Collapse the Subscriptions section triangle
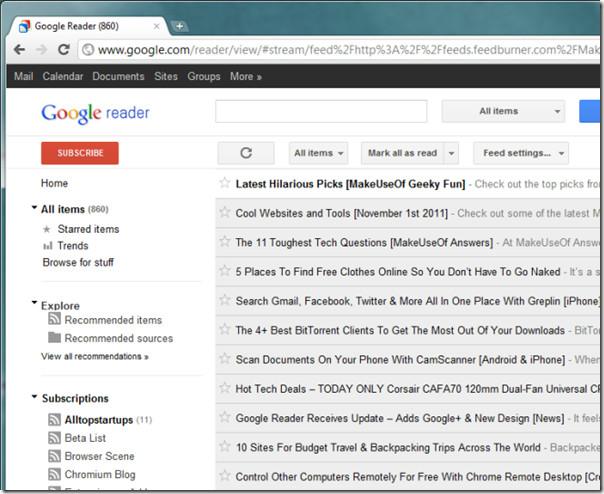This screenshot has height=494, width=604. pyautogui.click(x=34, y=397)
